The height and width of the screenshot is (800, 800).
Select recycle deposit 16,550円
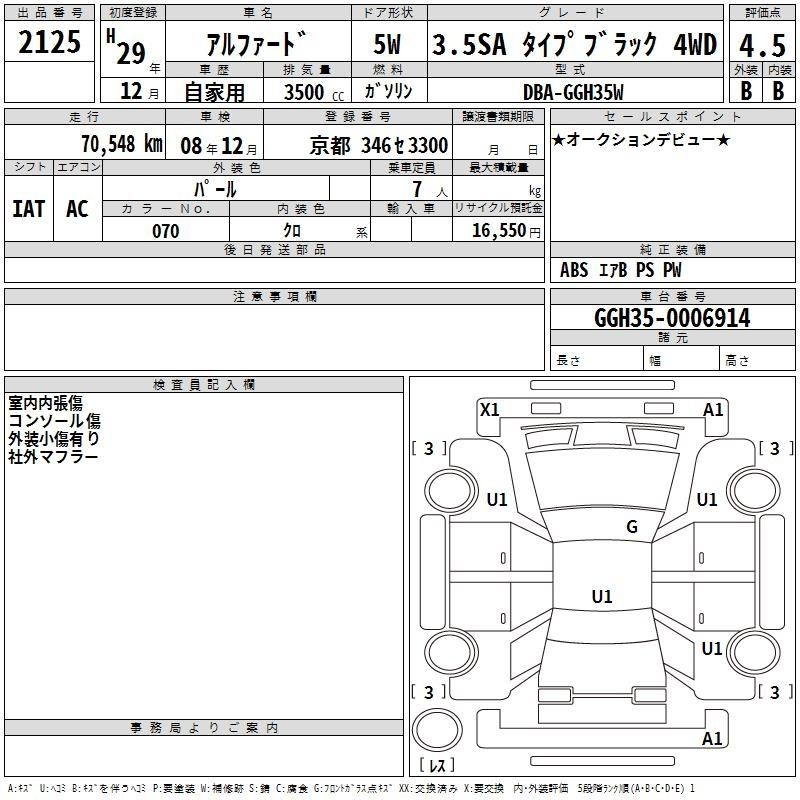(x=506, y=231)
